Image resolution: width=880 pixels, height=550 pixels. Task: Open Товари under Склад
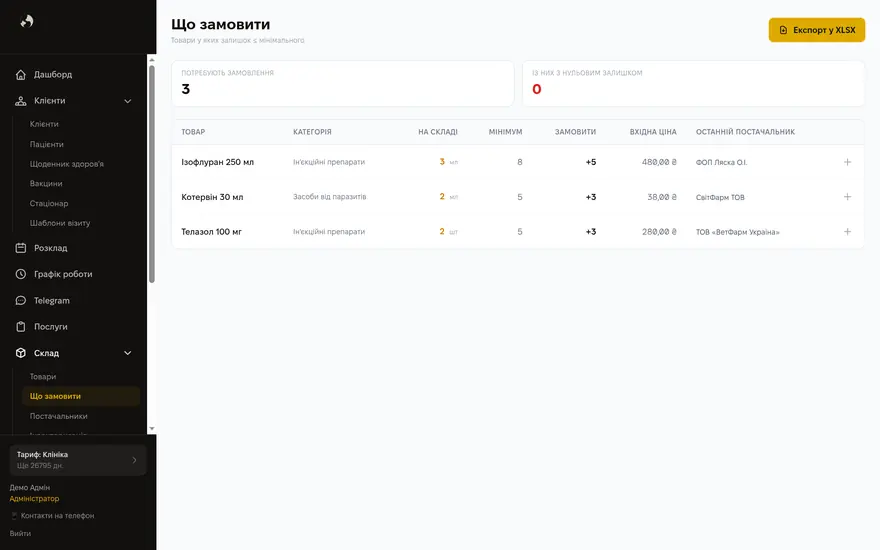tap(43, 377)
